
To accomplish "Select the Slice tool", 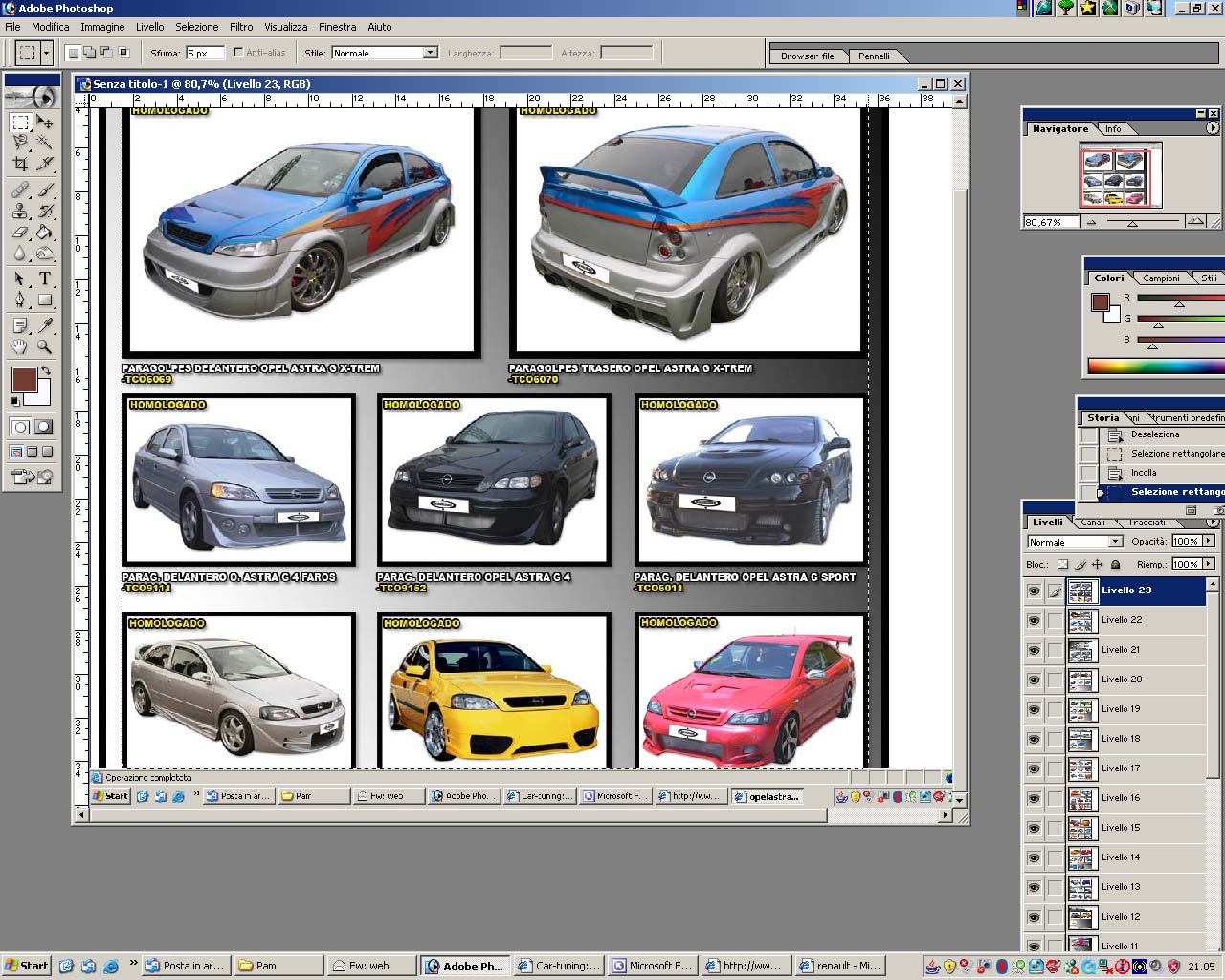I will point(44,164).
